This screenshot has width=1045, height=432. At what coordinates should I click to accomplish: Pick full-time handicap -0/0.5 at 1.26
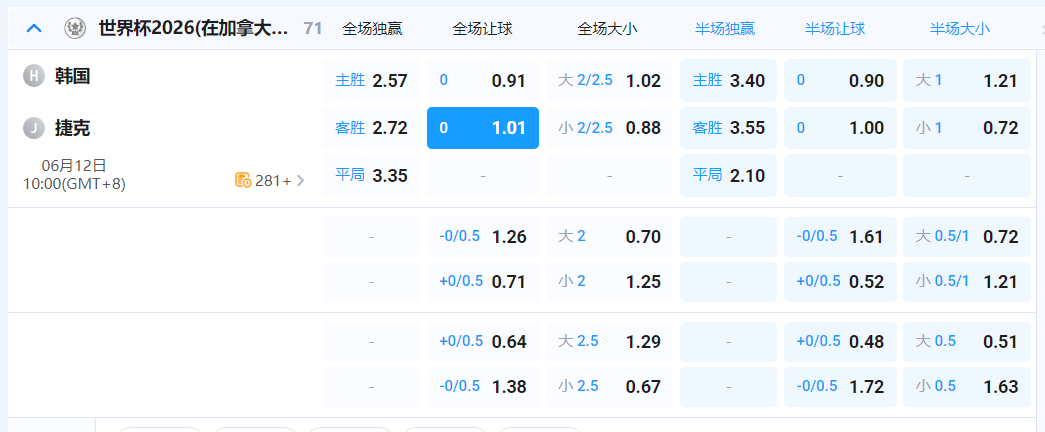pos(483,237)
